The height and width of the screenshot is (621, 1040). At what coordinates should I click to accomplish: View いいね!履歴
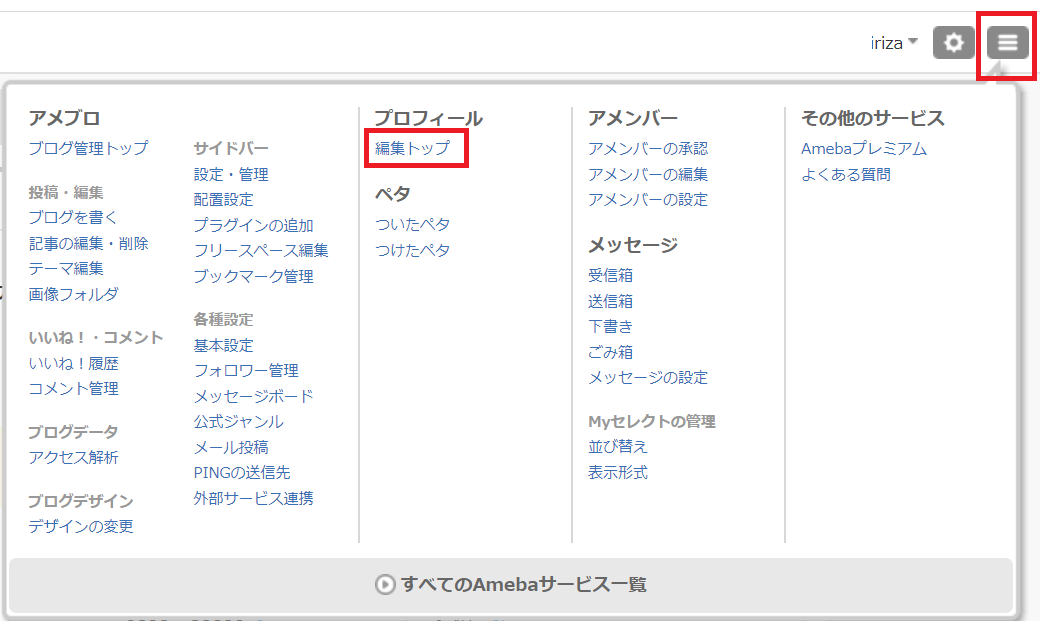73,364
